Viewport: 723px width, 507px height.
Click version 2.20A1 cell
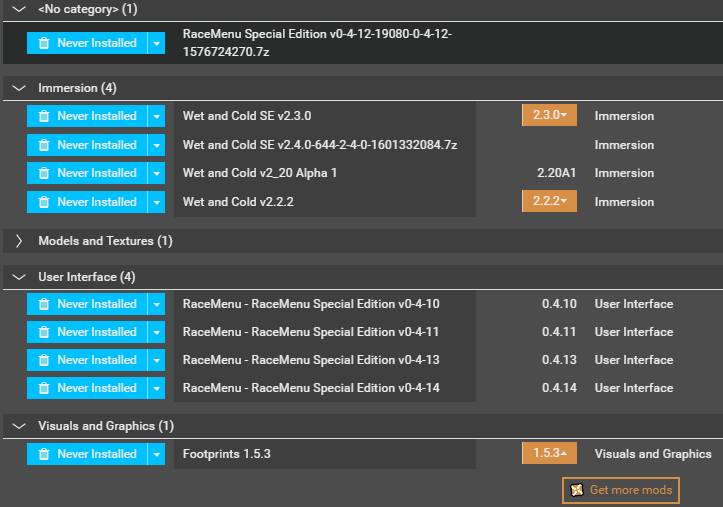tap(557, 173)
